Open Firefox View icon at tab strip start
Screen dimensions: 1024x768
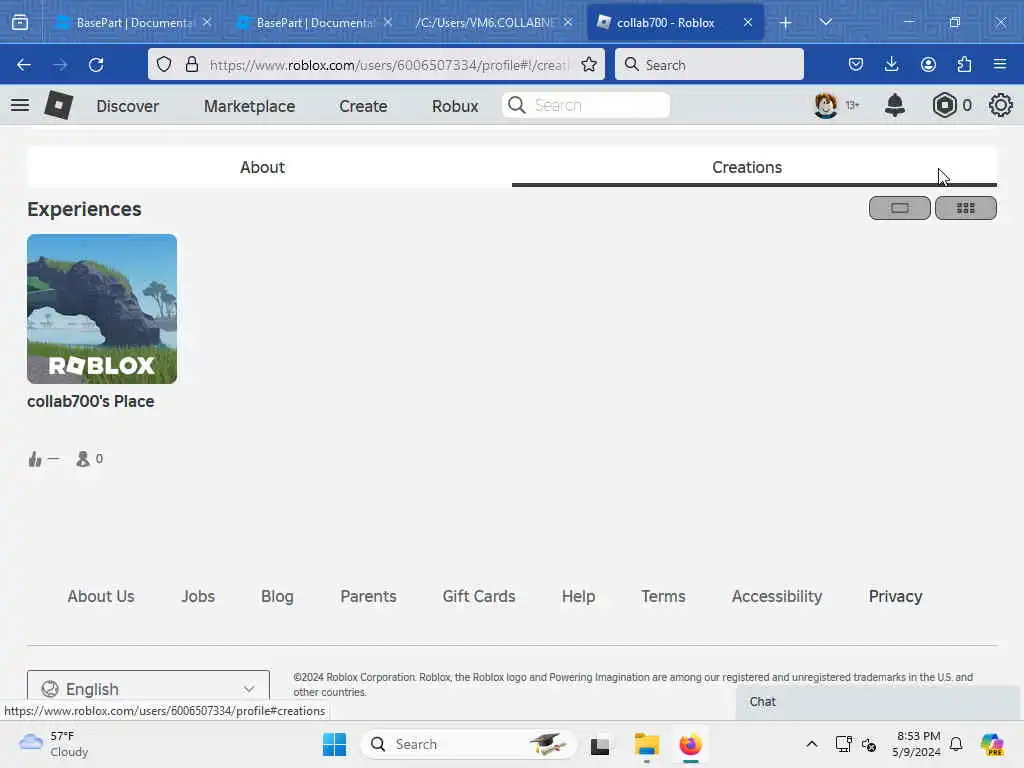click(x=20, y=22)
